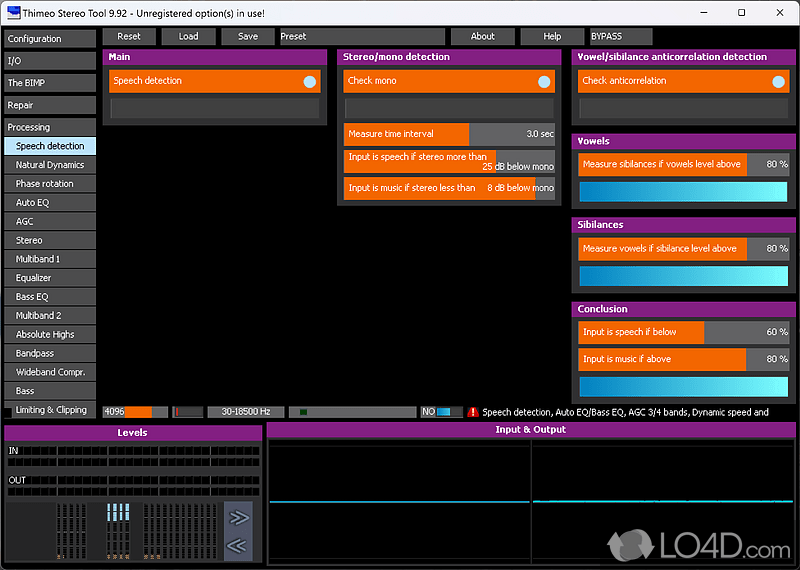Viewport: 800px width, 570px height.
Task: Tick the small box beside Limiting & Clipping
Action: 8,412
